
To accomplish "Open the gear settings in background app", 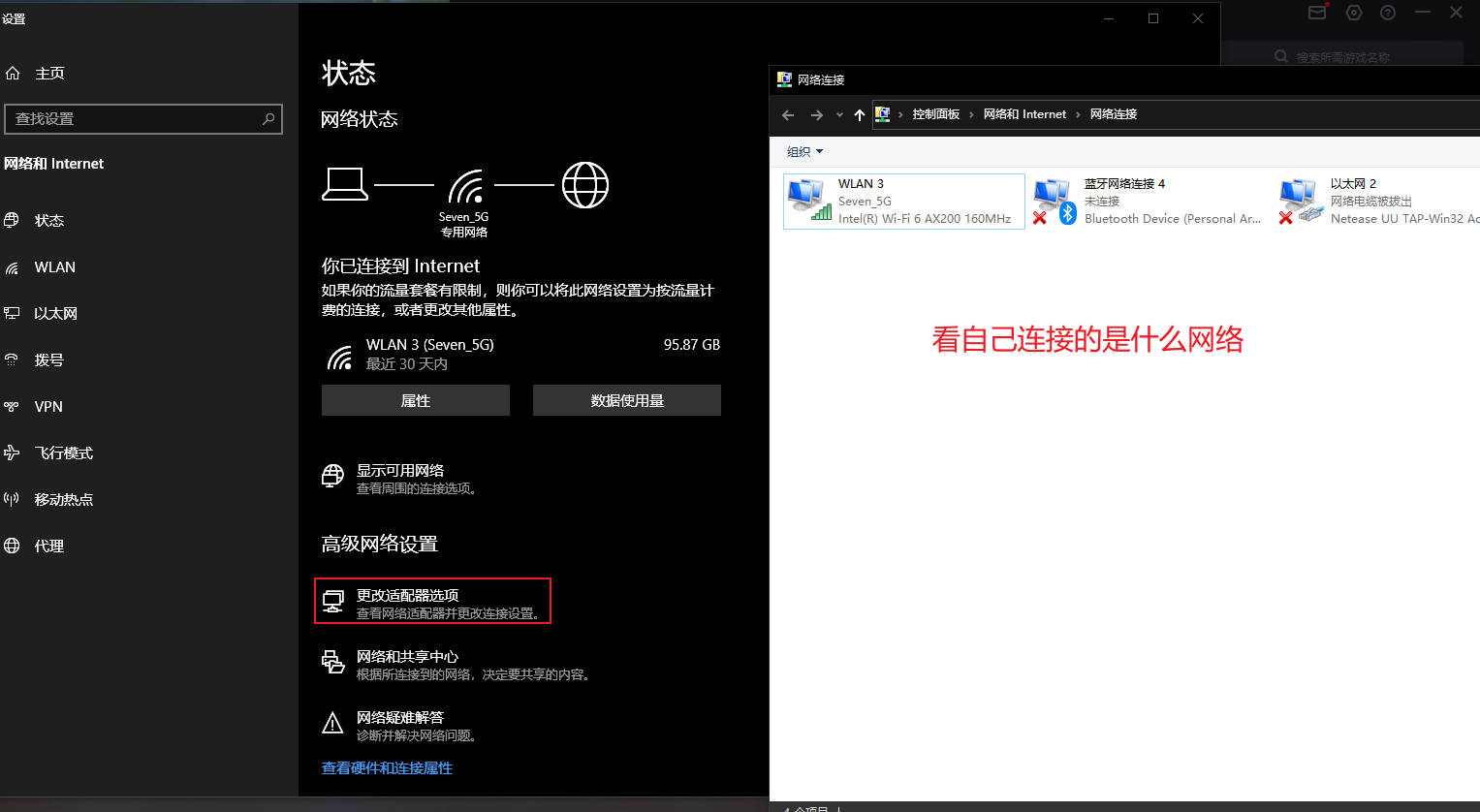I will pos(1354,13).
